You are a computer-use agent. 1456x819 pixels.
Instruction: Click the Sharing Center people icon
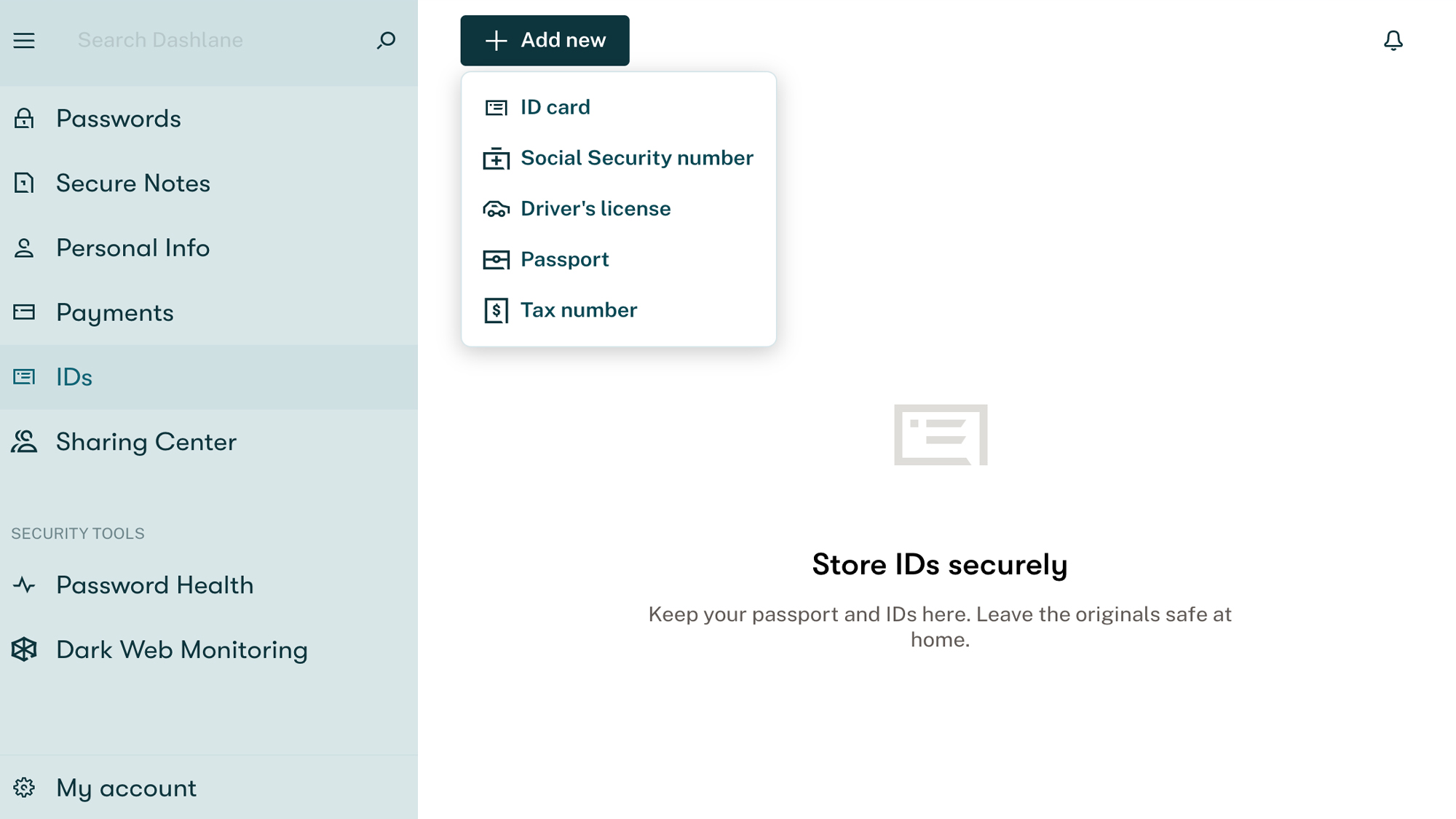[24, 441]
